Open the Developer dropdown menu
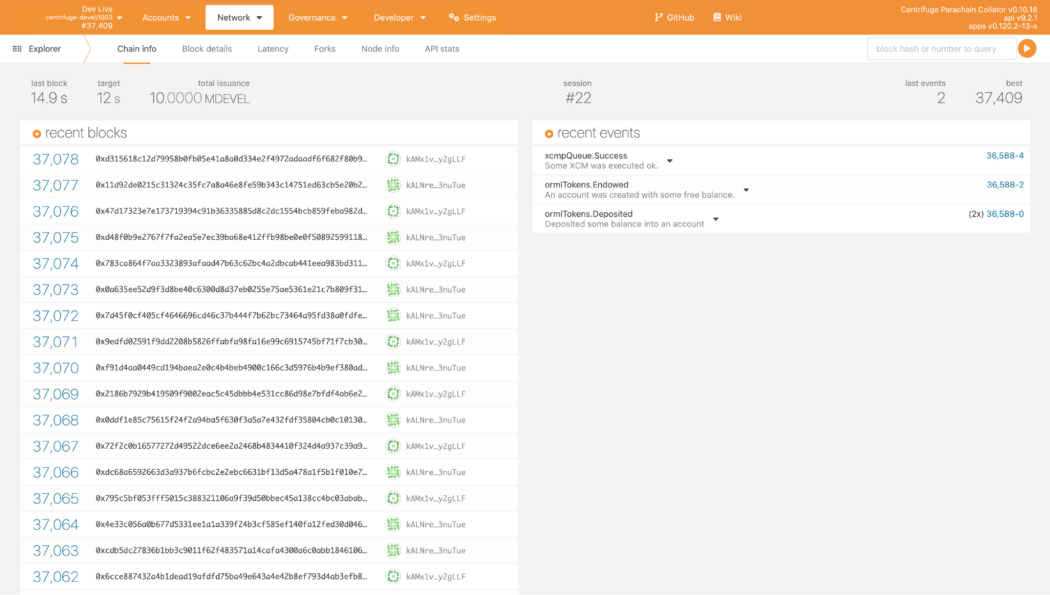The width and height of the screenshot is (1050, 595). (x=399, y=17)
